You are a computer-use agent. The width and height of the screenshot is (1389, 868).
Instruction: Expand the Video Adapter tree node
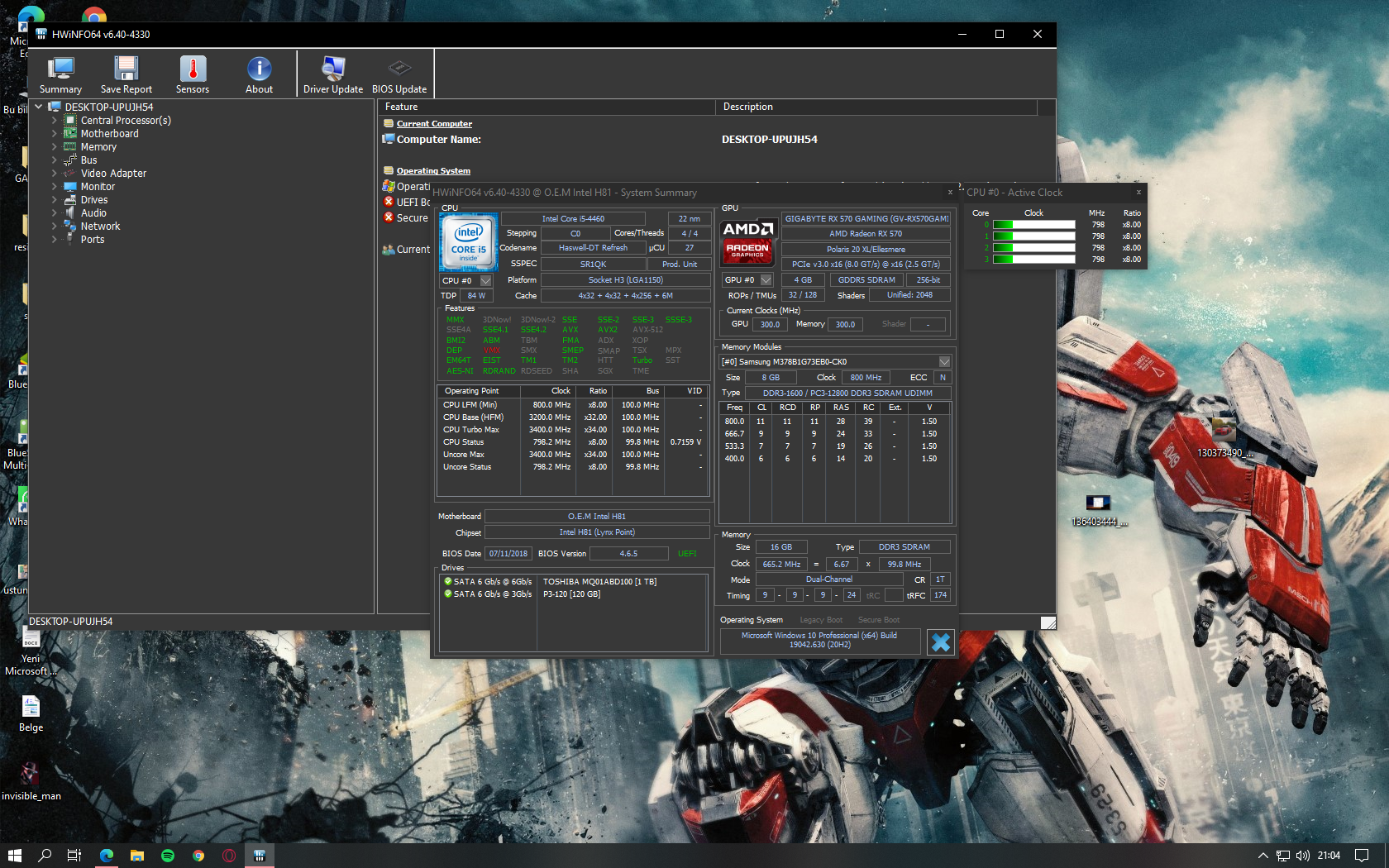point(55,174)
